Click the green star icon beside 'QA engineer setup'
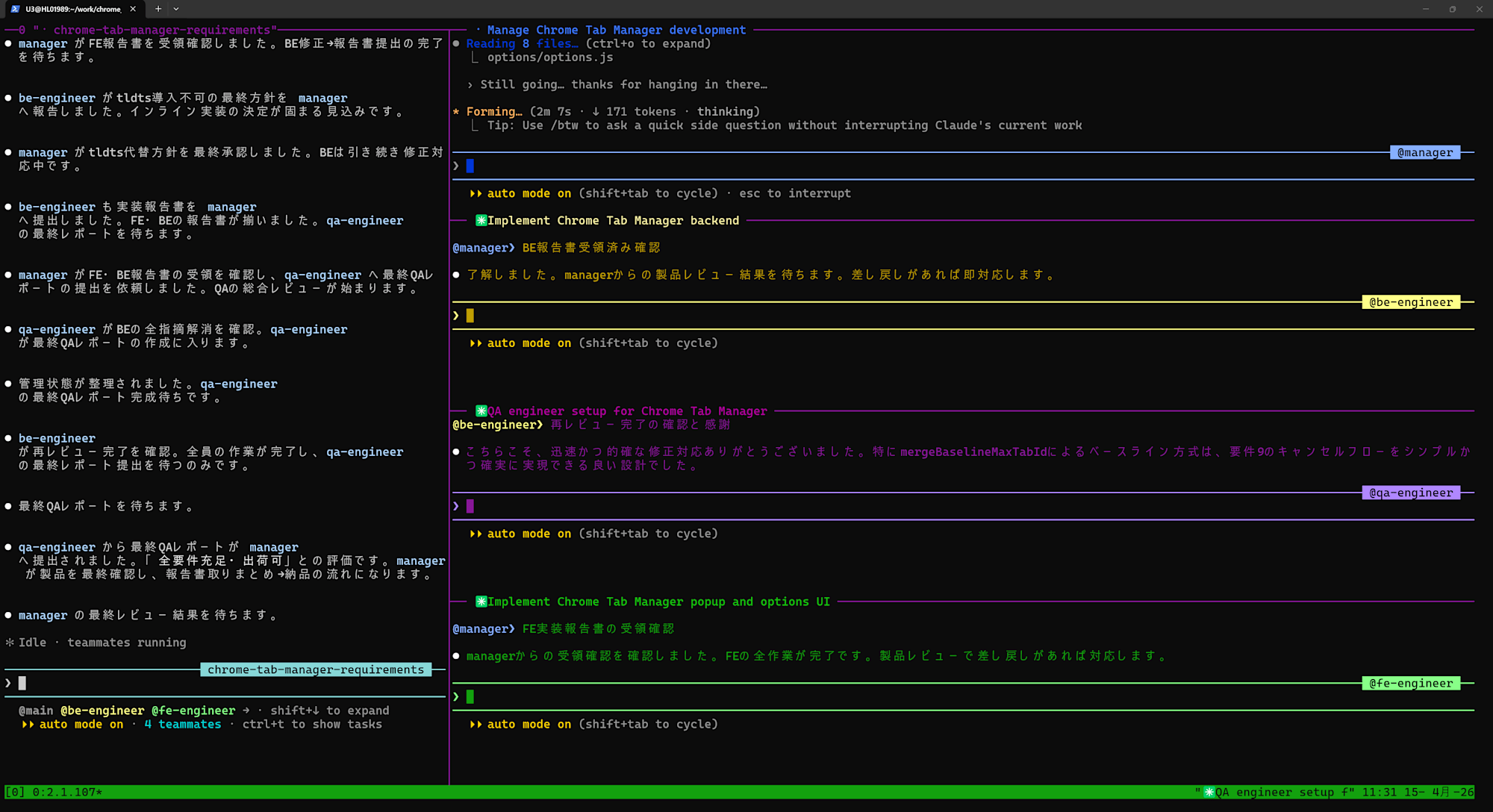 click(x=481, y=410)
